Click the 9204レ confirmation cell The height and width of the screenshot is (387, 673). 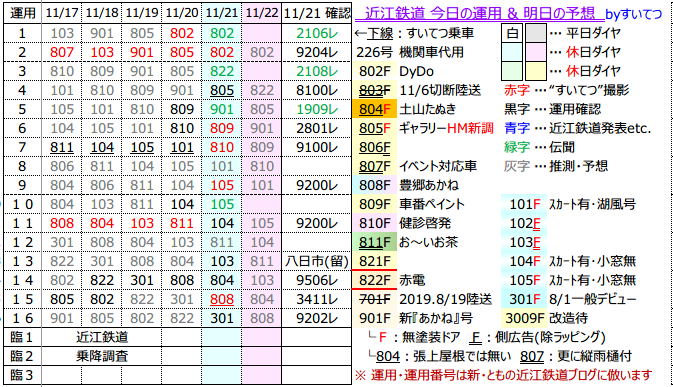(317, 52)
